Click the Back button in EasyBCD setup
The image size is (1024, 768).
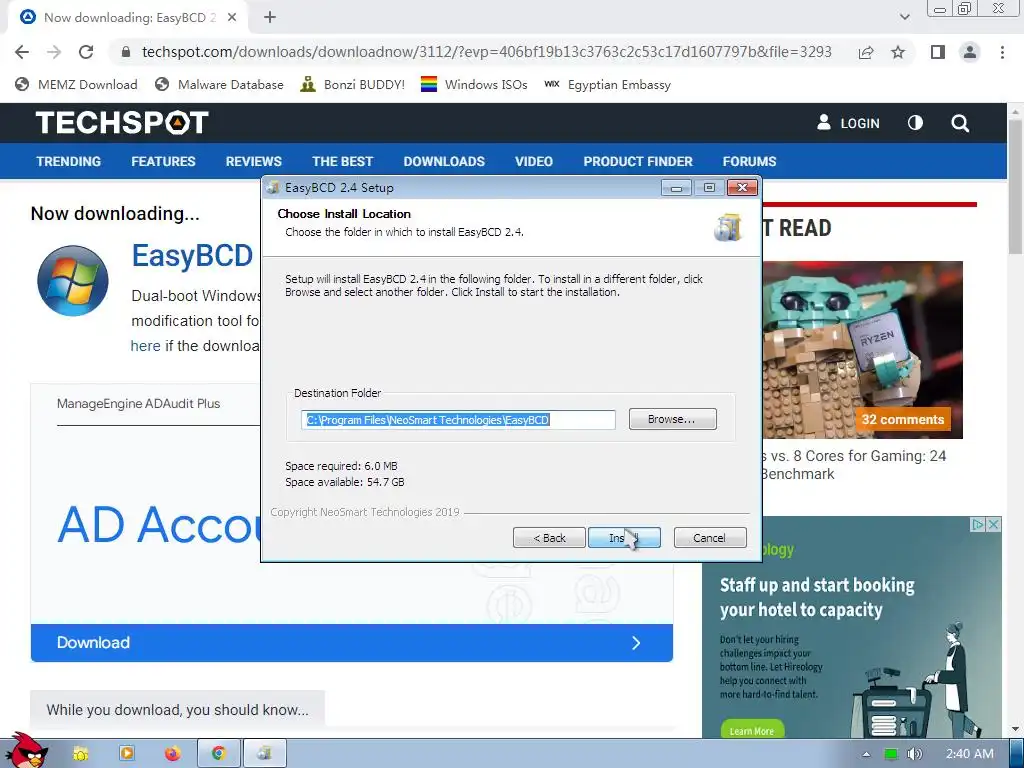(x=549, y=537)
